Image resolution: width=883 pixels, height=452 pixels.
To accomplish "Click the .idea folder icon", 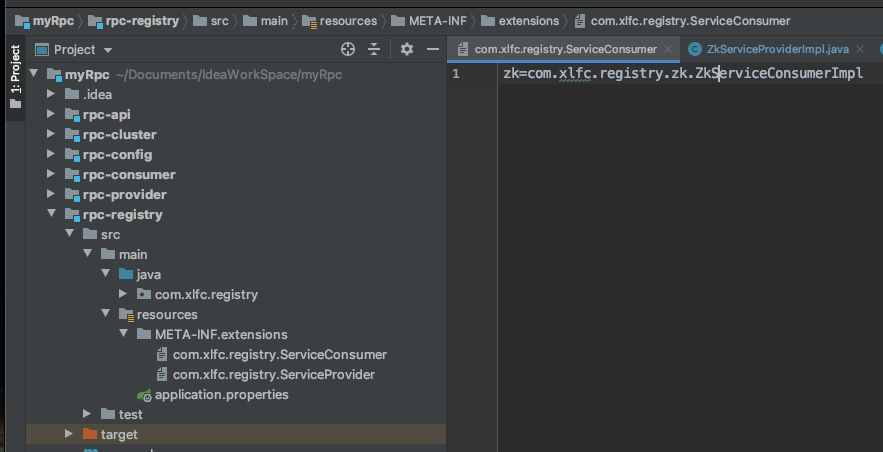I will (72, 93).
